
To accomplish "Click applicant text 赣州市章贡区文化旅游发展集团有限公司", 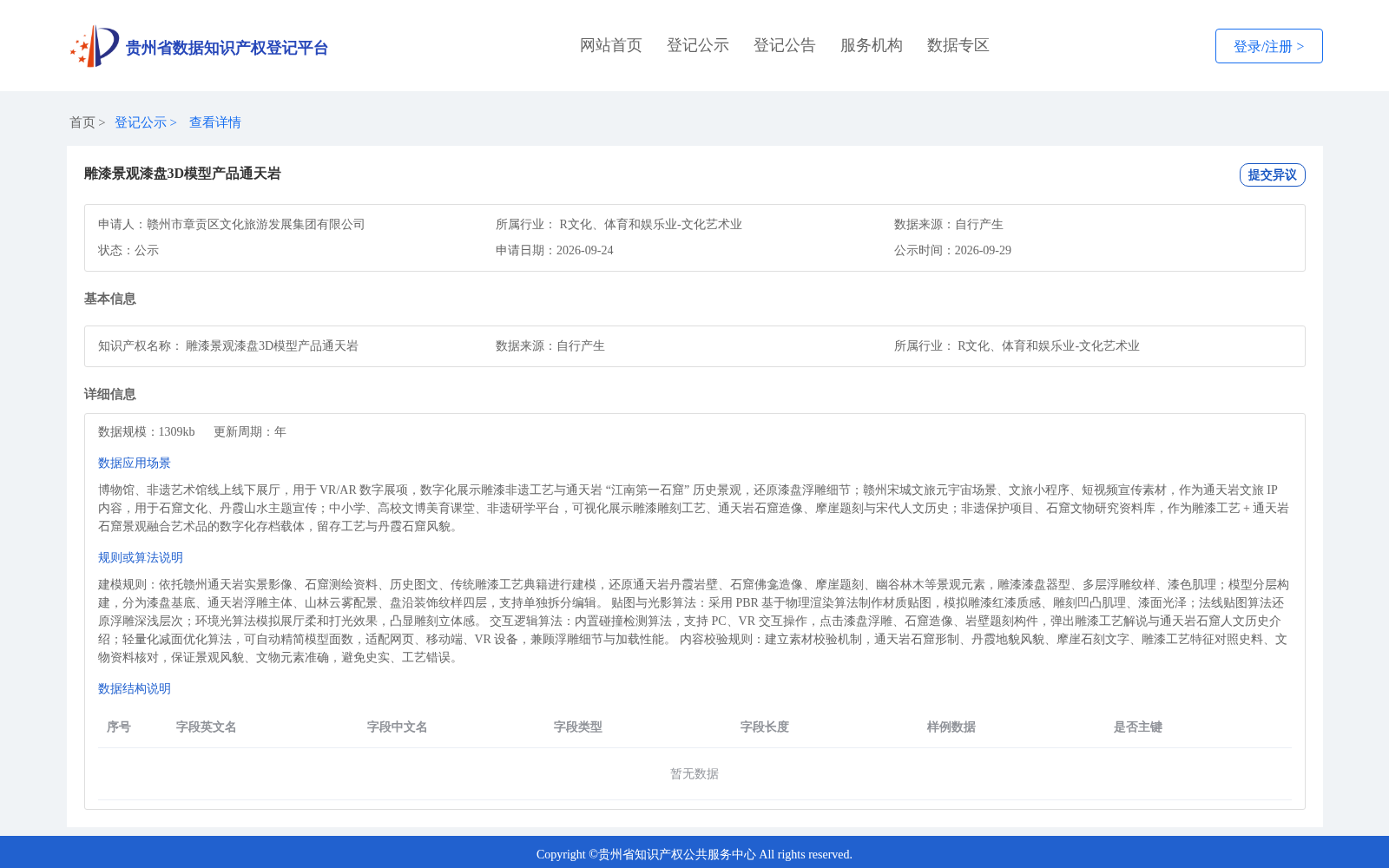I will click(x=256, y=225).
